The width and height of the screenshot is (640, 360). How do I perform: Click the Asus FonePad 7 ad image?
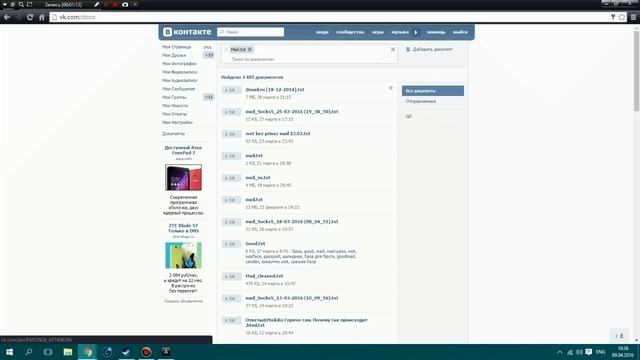(183, 178)
